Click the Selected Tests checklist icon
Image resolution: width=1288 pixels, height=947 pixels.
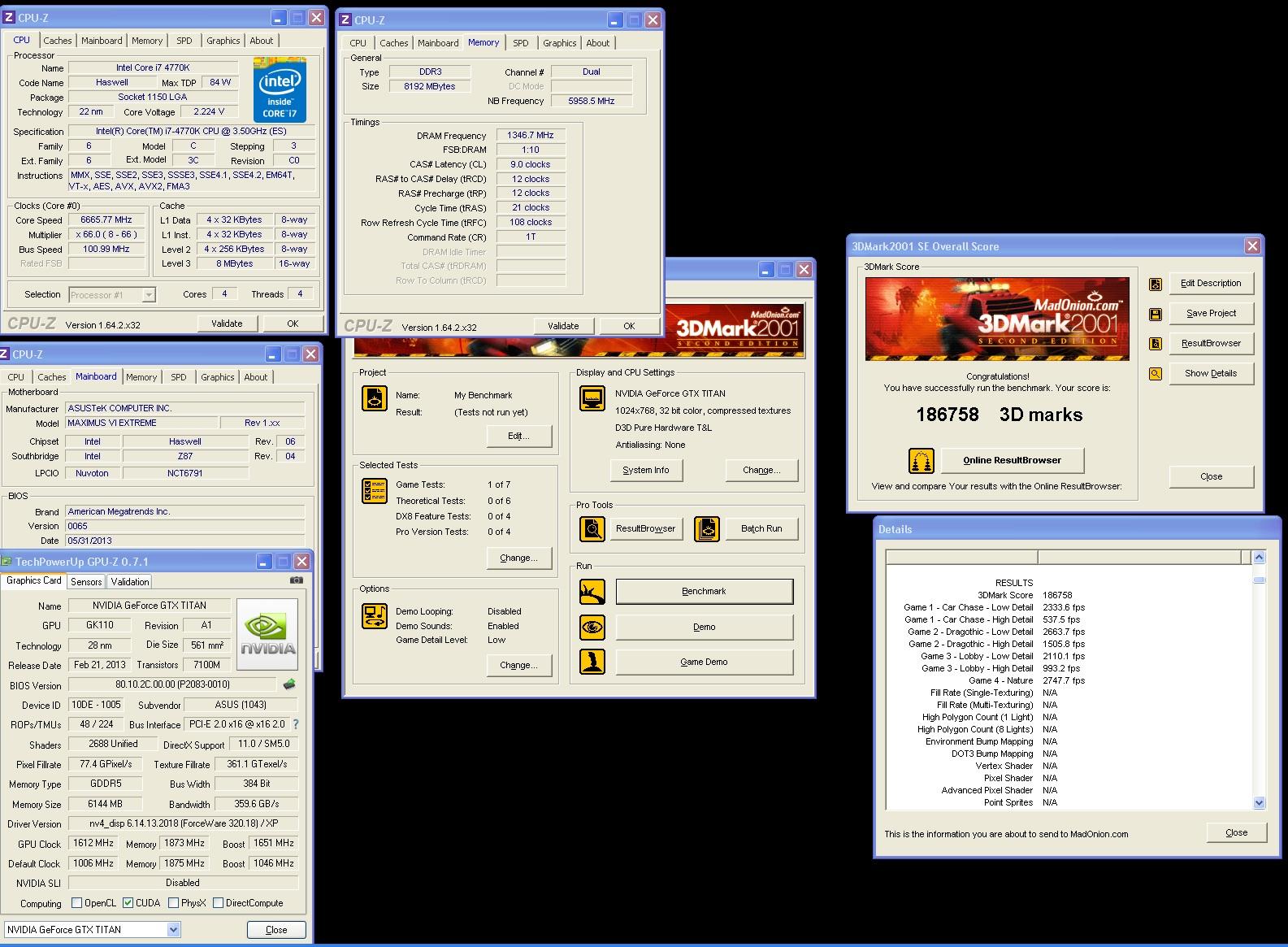coord(374,491)
